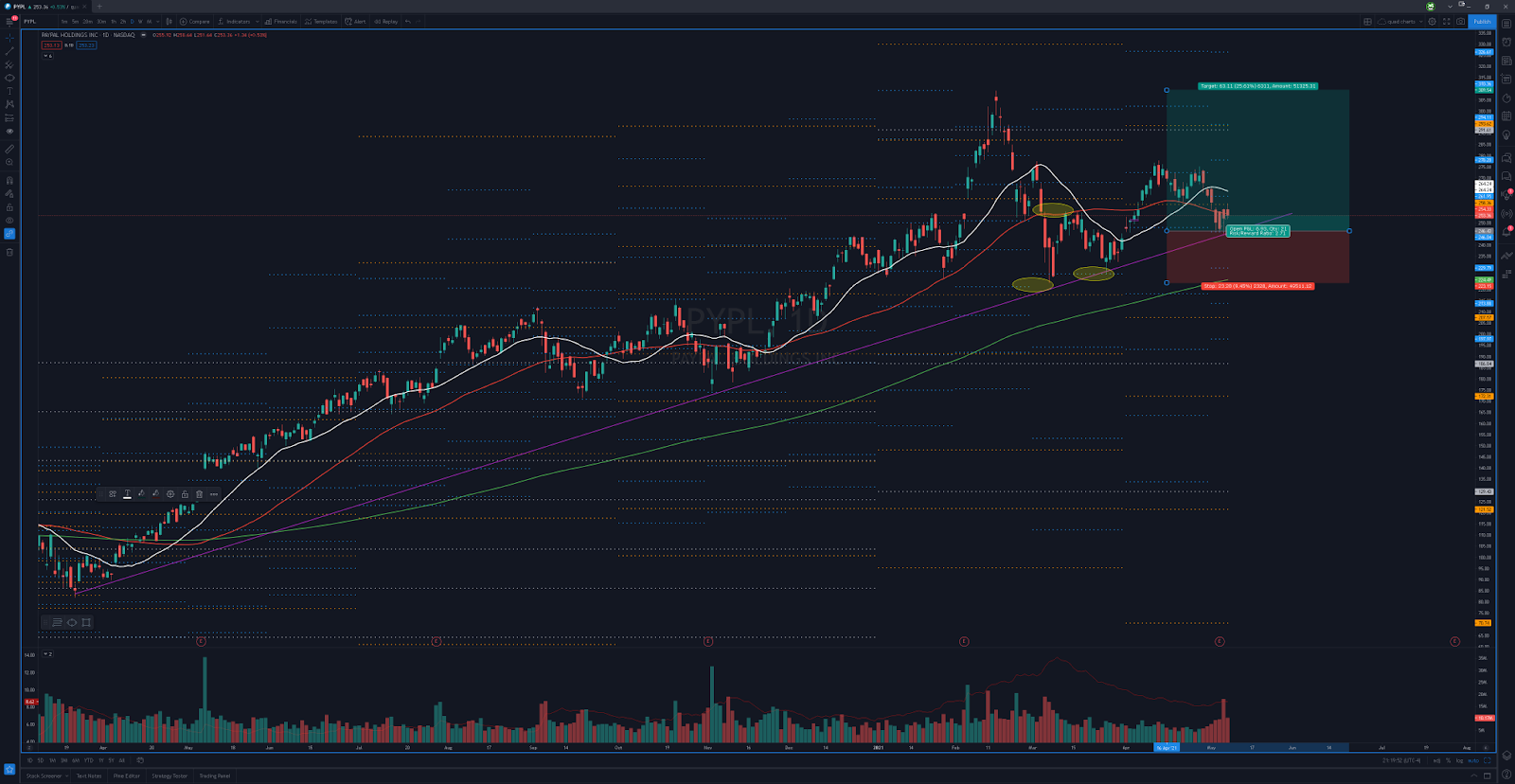Switch to the Text Notes tab

(x=89, y=775)
